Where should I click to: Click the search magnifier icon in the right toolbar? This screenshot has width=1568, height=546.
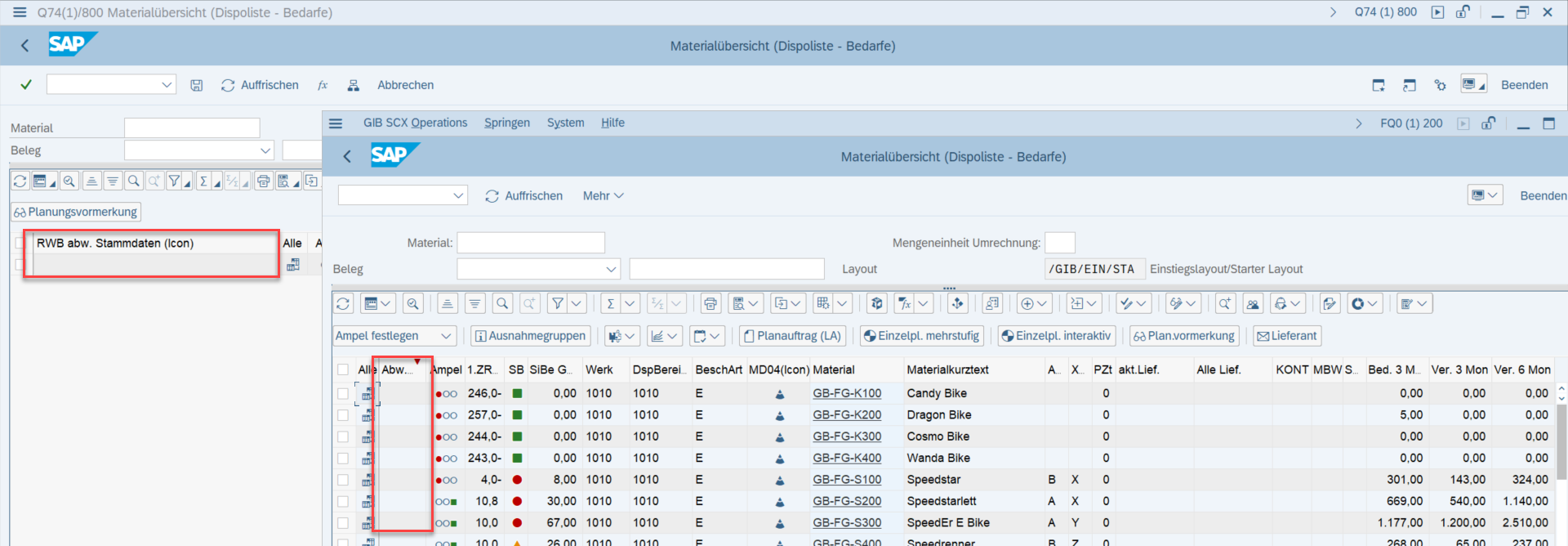tap(502, 304)
